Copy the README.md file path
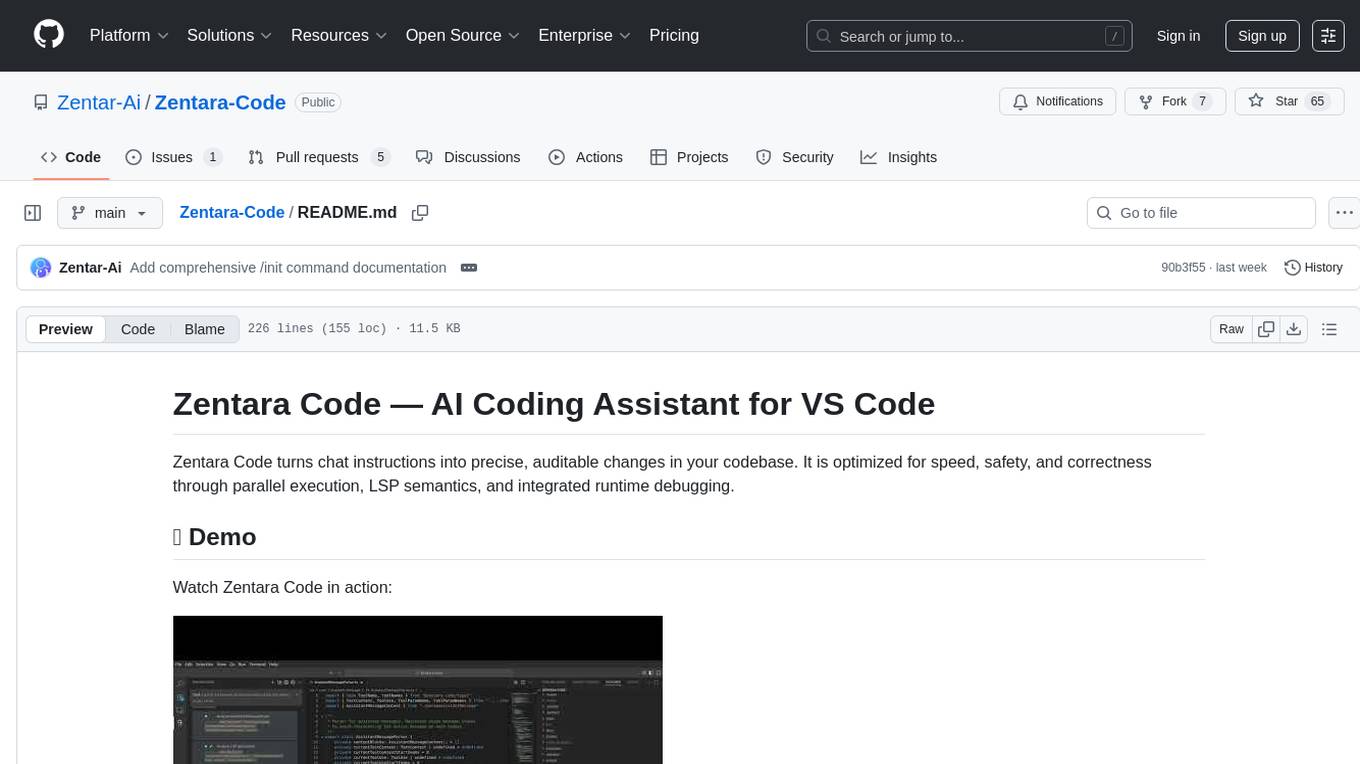Viewport: 1360px width, 764px height. (420, 213)
